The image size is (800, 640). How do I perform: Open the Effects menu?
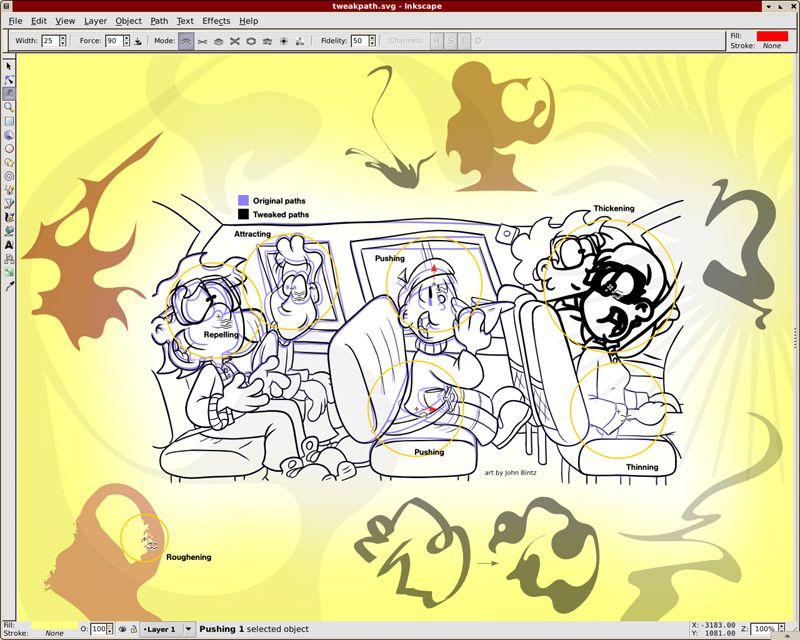tap(216, 20)
